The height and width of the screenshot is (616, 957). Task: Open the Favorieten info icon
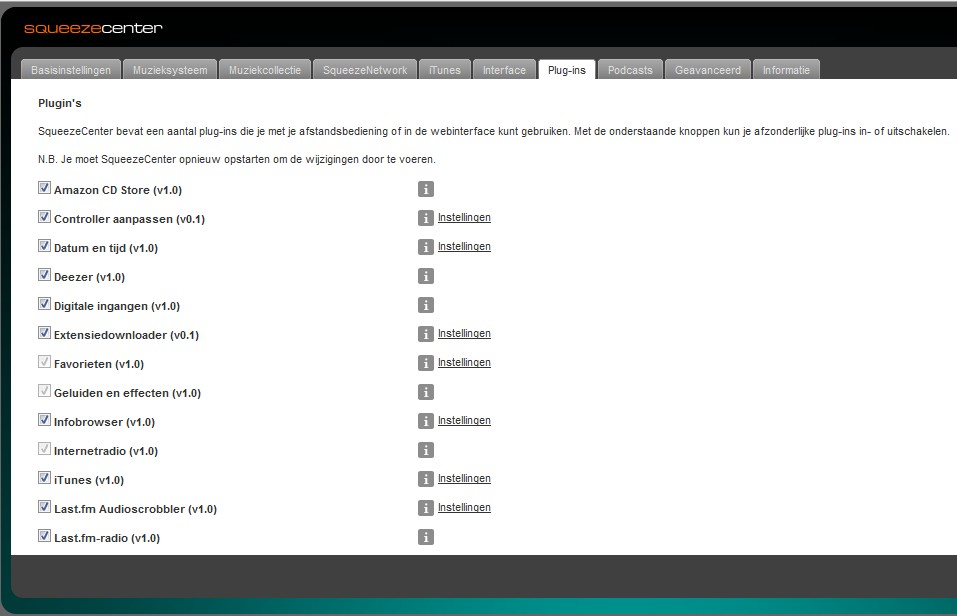coord(426,363)
